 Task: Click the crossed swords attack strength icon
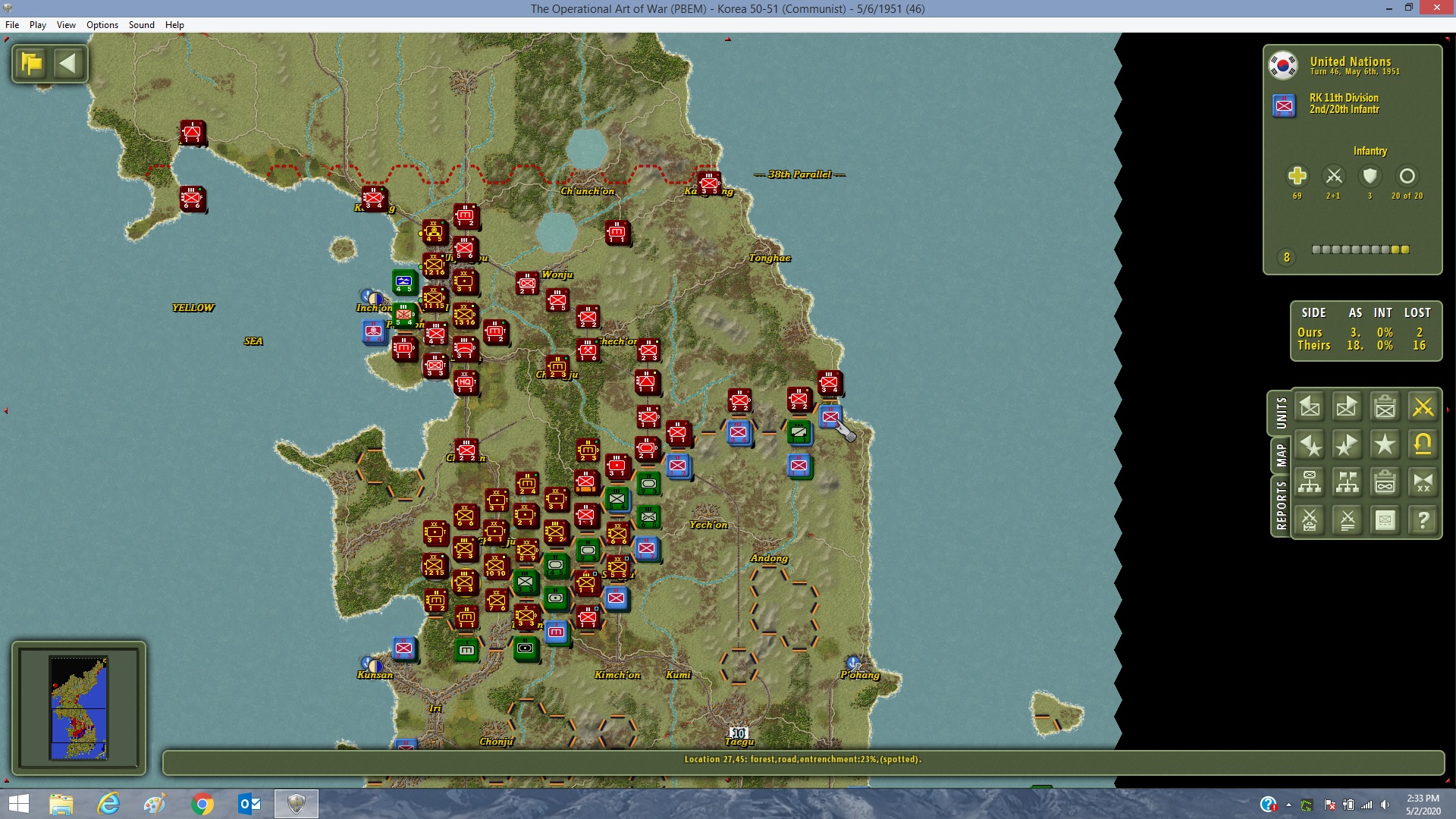click(x=1333, y=176)
